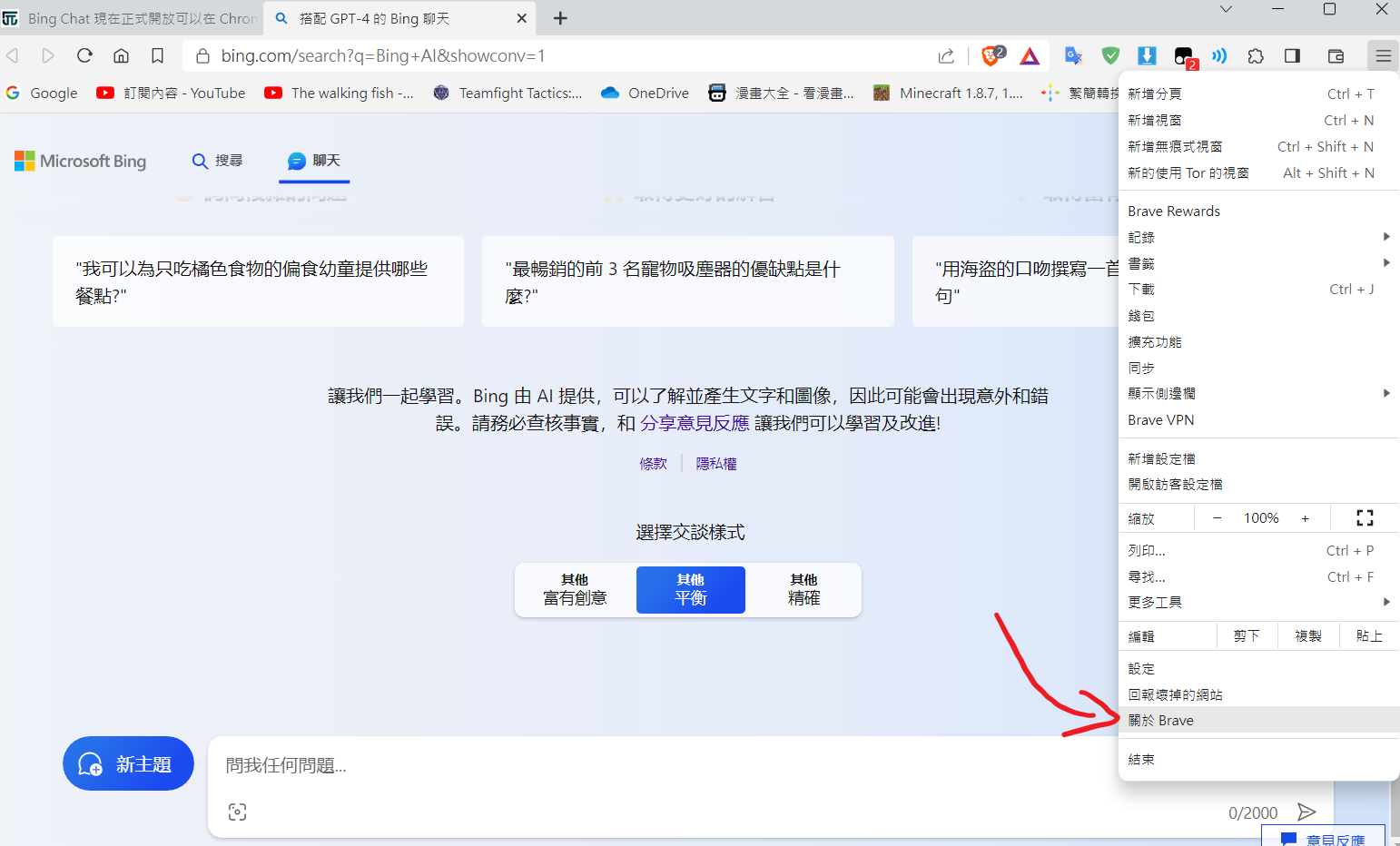Open the Google bookmark

point(42,93)
